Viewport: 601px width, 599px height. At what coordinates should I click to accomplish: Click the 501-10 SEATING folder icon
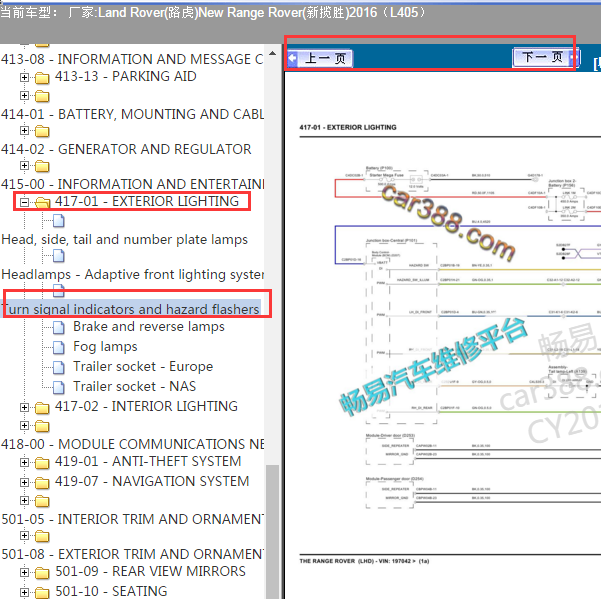[x=42, y=592]
